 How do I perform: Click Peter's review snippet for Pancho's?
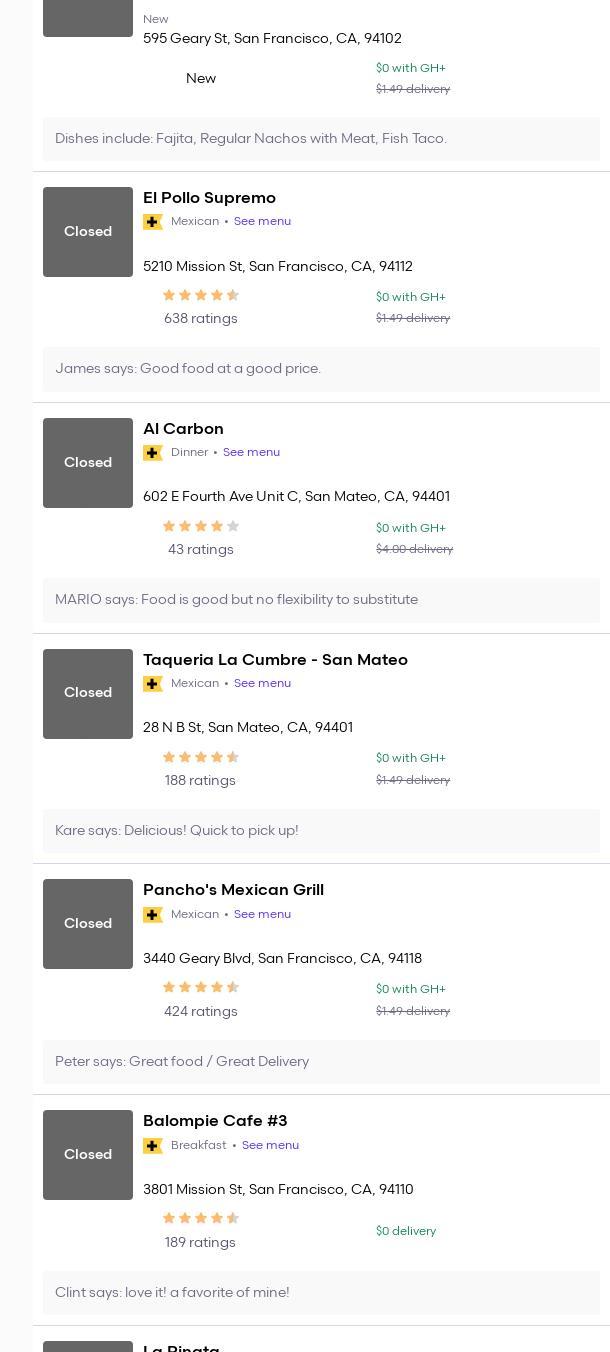[182, 1062]
